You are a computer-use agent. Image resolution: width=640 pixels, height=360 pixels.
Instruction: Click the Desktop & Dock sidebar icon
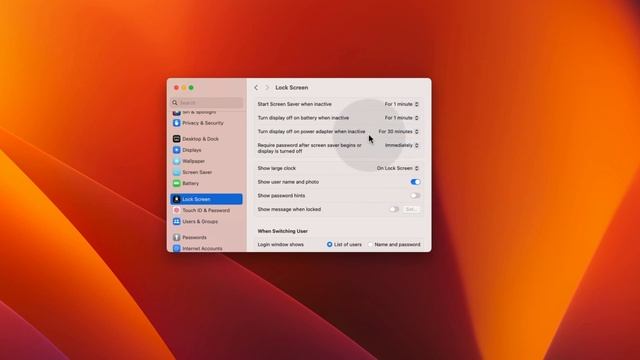pos(176,139)
